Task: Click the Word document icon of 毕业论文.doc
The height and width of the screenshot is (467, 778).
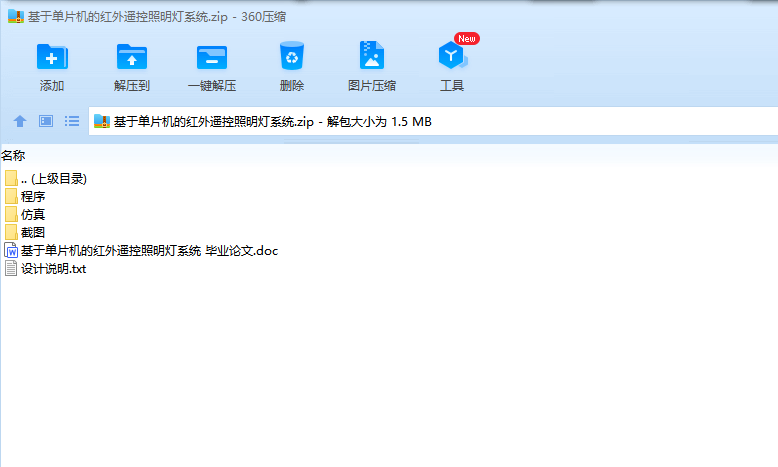Action: pyautogui.click(x=11, y=251)
